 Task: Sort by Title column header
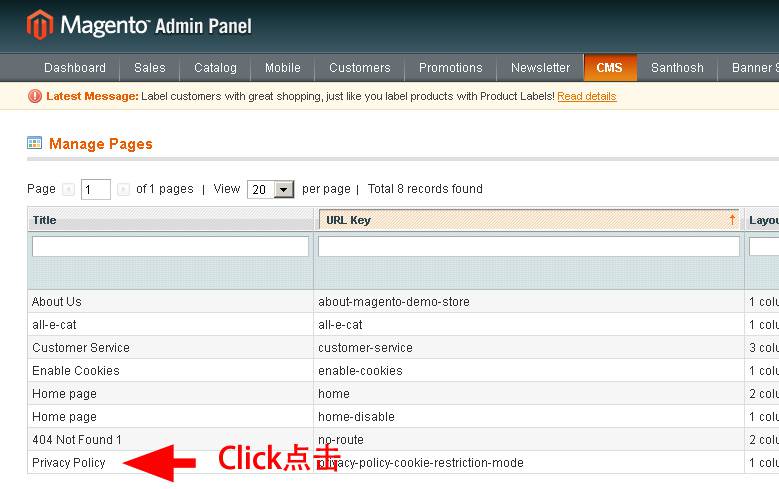tap(45, 220)
